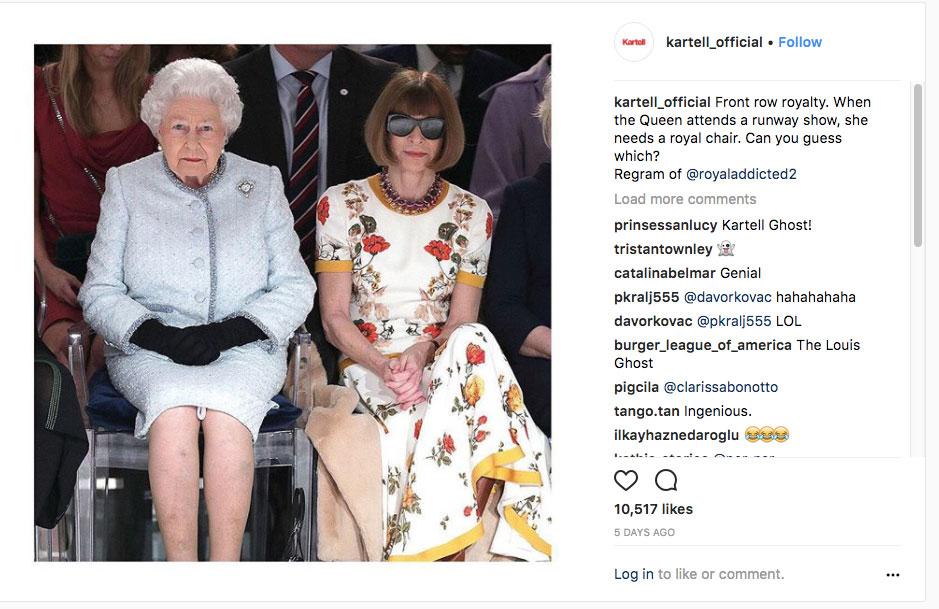The width and height of the screenshot is (939, 609).
Task: Open the @royaladdicted2 mention link
Action: pyautogui.click(x=741, y=174)
